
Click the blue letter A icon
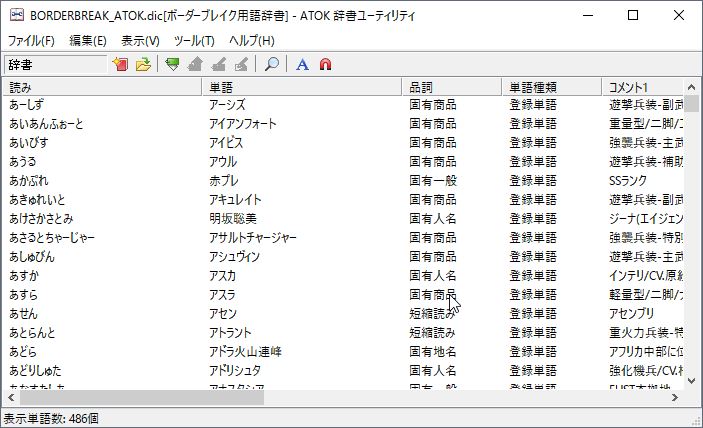coord(302,64)
